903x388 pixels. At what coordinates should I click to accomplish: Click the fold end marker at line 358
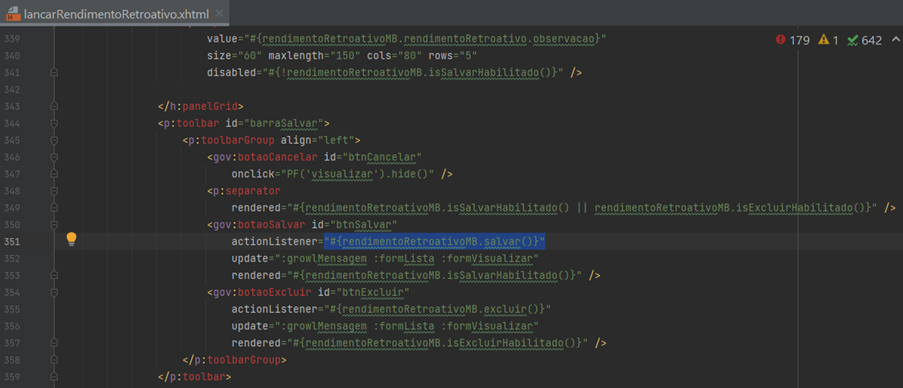click(54, 360)
